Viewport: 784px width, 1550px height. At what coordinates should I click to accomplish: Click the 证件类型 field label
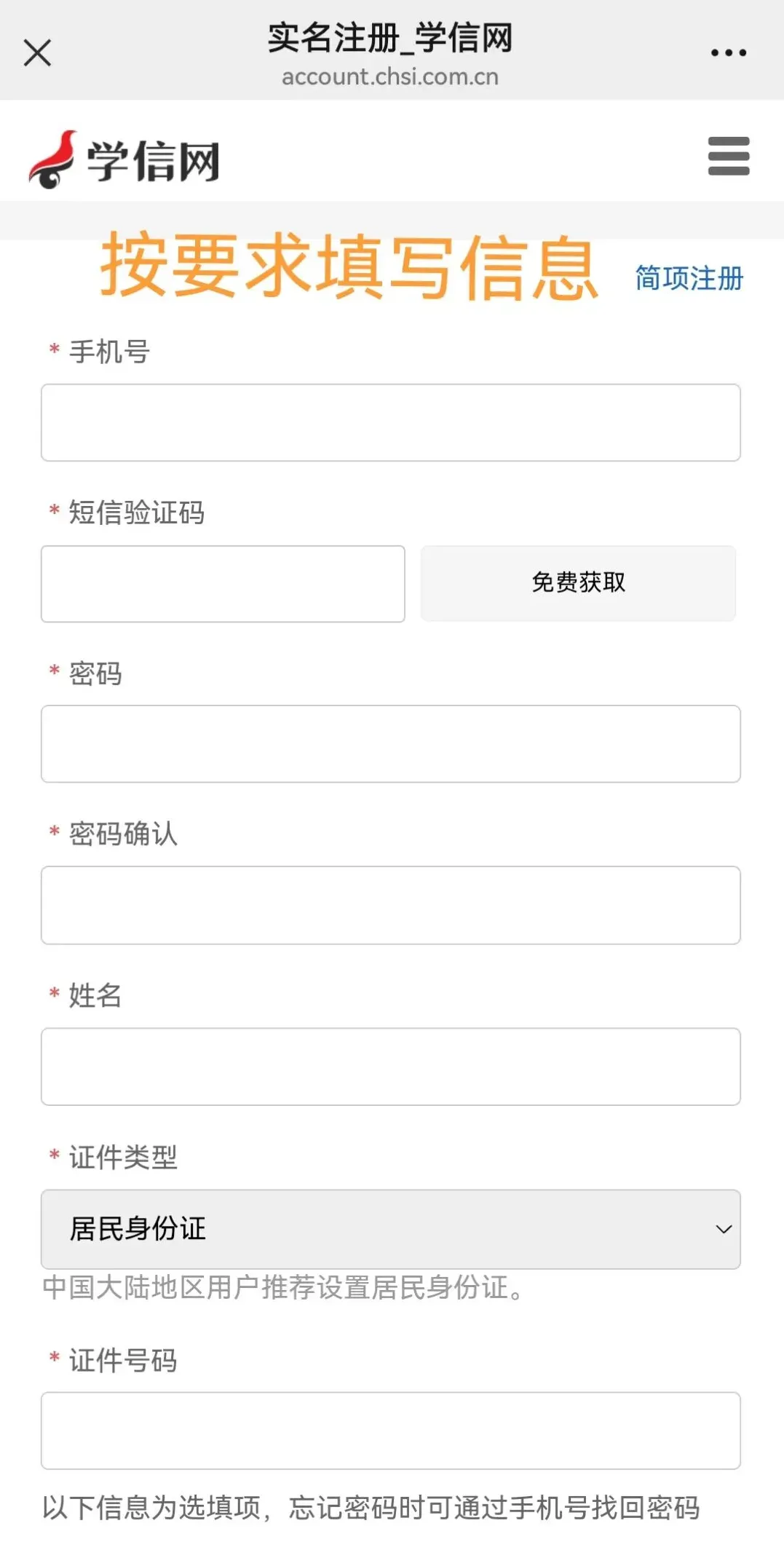pos(123,1157)
